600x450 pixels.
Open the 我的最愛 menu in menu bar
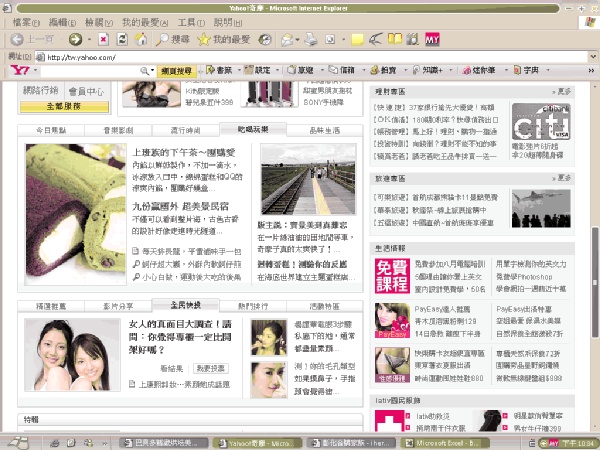click(145, 23)
